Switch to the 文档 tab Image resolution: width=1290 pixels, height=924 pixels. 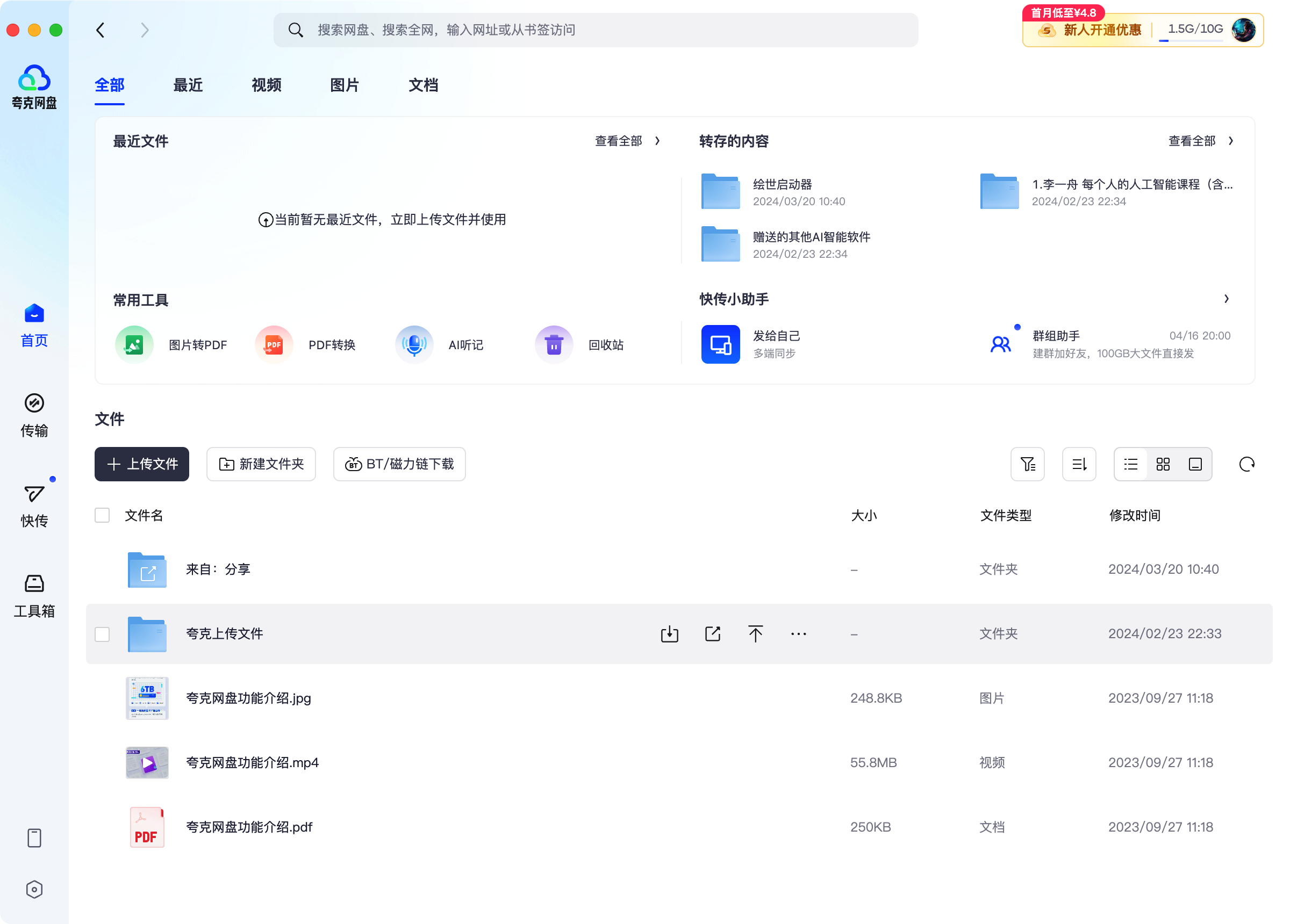423,85
